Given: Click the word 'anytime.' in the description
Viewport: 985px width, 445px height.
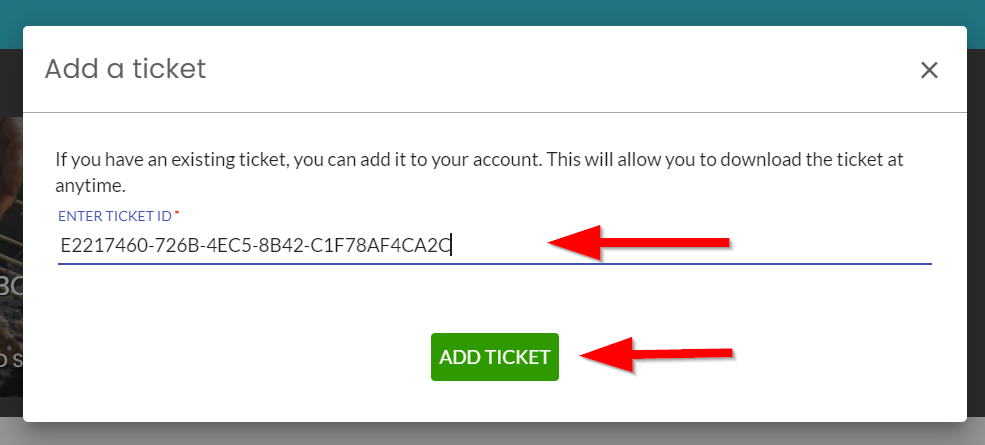Looking at the screenshot, I should click(90, 186).
